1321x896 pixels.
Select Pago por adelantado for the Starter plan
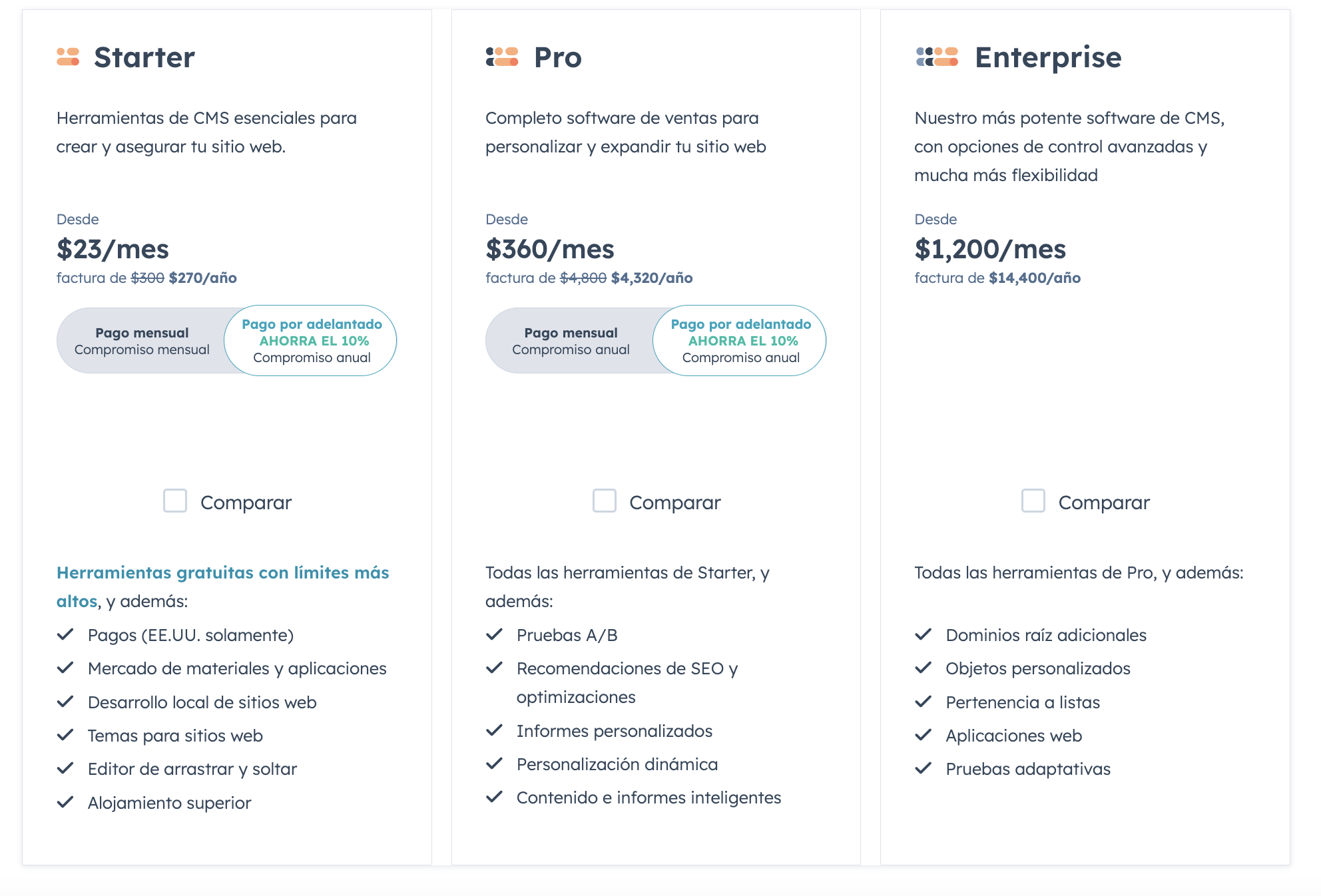(x=311, y=340)
